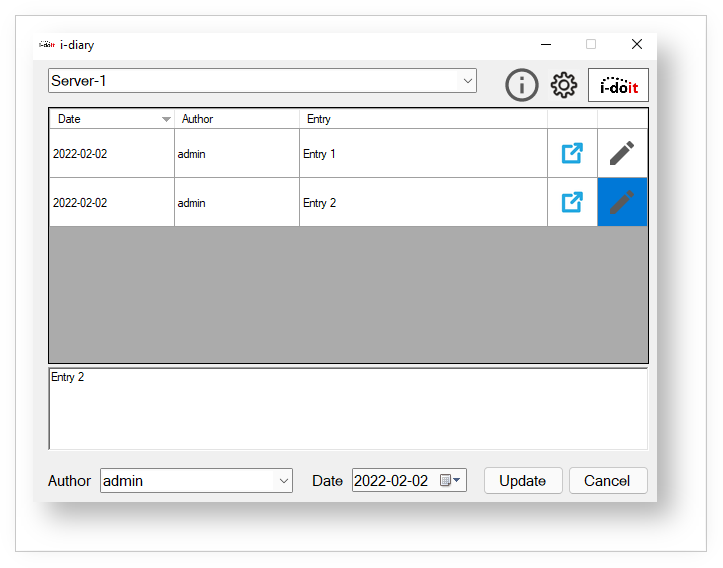Sort by the Entry column header
723x568 pixels.
[422, 119]
